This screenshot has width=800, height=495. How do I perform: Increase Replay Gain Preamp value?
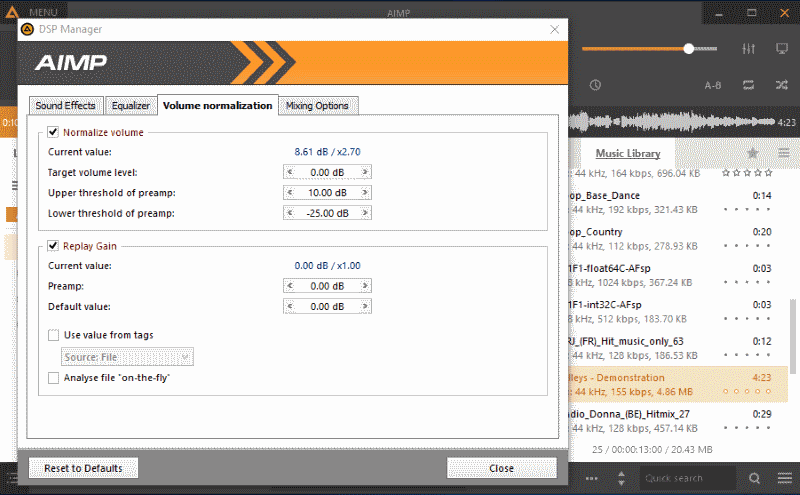[x=365, y=286]
